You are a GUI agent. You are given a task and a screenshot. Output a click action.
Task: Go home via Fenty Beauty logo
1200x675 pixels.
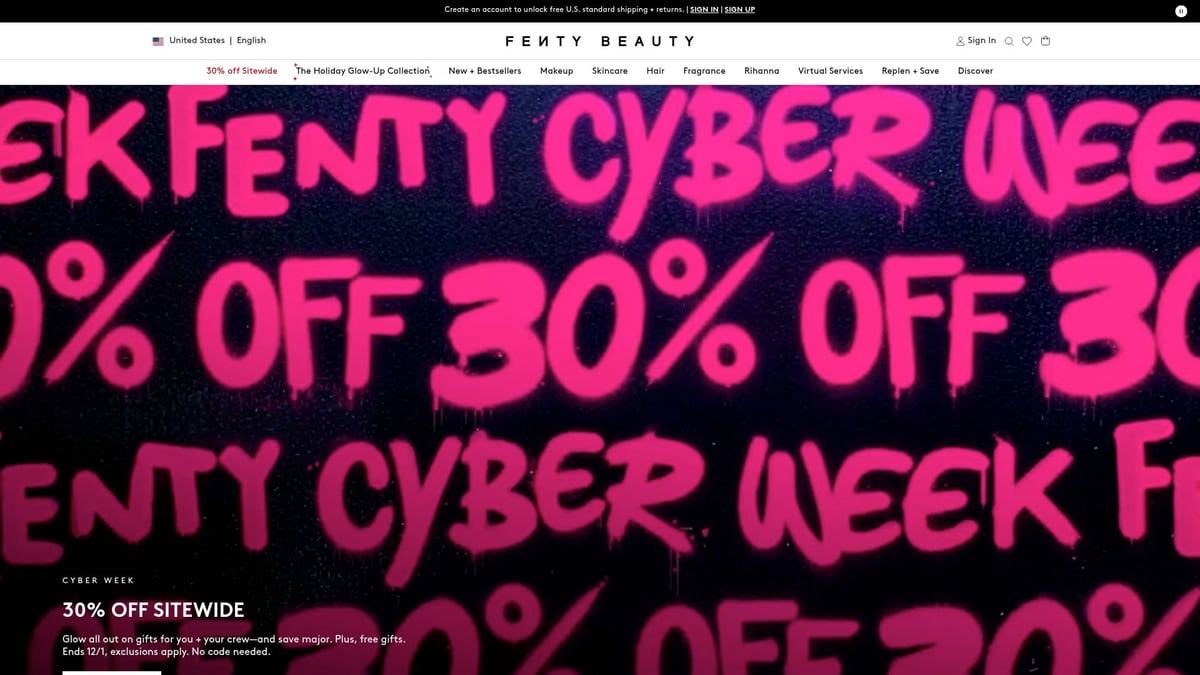[600, 41]
